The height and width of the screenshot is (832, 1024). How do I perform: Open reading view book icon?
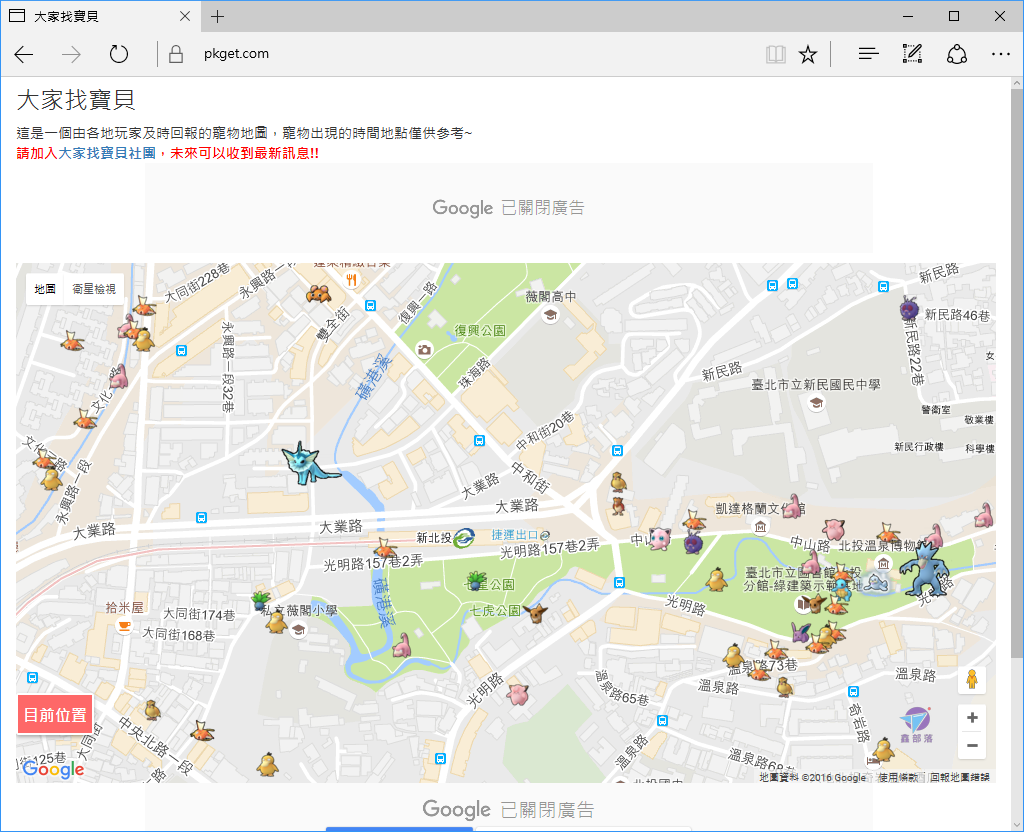coord(776,54)
